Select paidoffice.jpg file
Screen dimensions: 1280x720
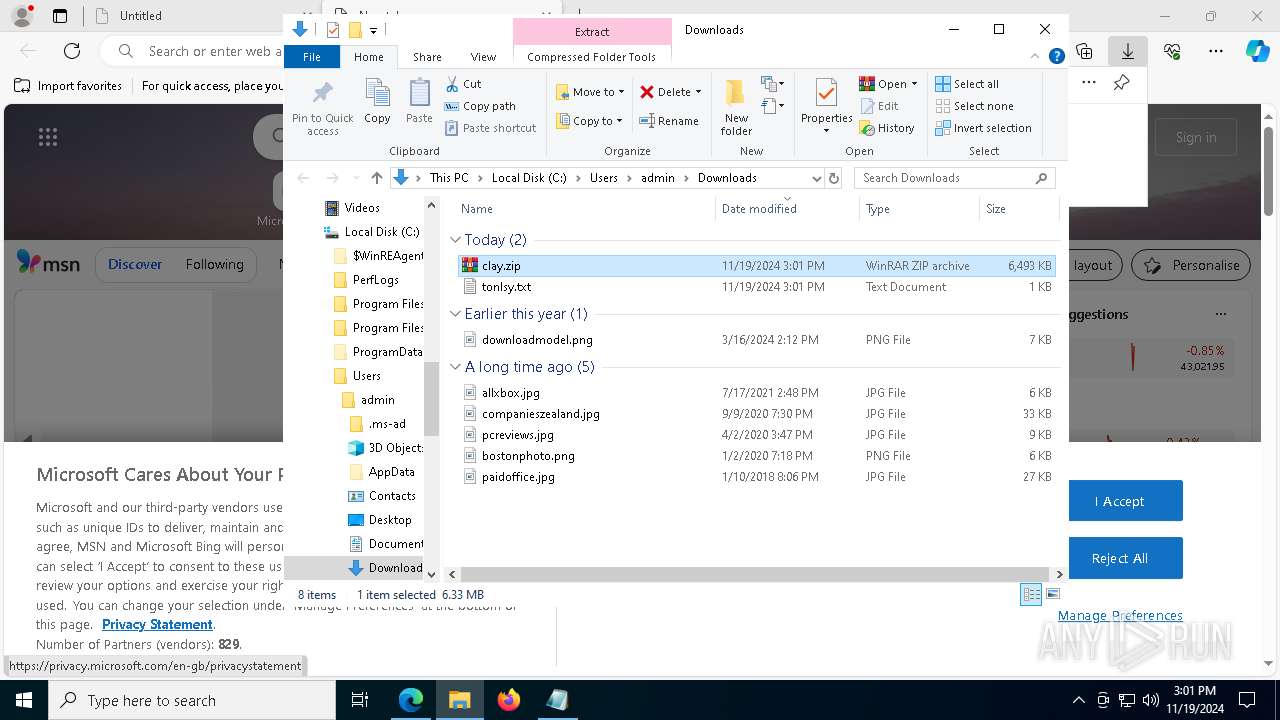(756, 477)
